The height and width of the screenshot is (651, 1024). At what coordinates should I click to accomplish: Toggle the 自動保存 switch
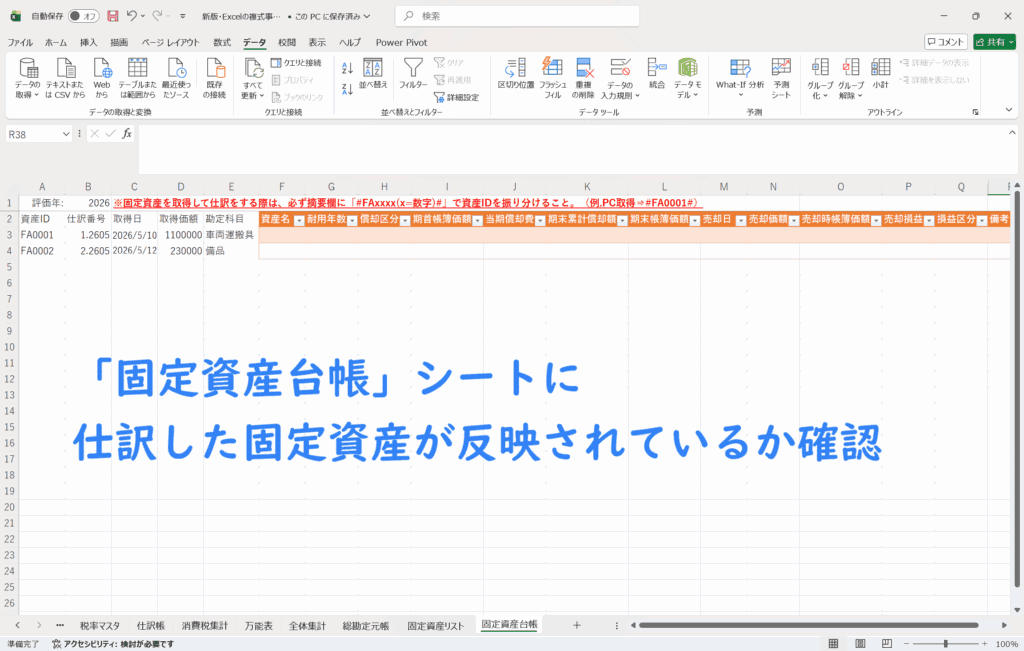pyautogui.click(x=83, y=16)
